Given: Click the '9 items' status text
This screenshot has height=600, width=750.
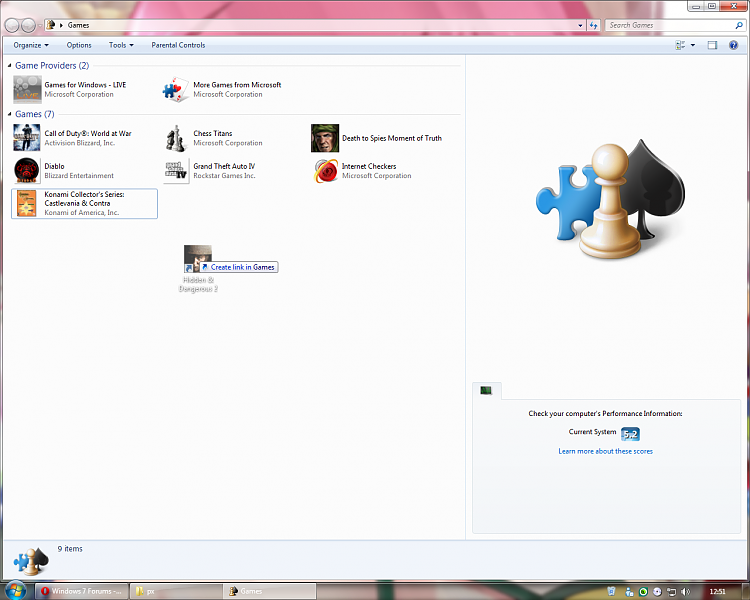Looking at the screenshot, I should [x=70, y=549].
